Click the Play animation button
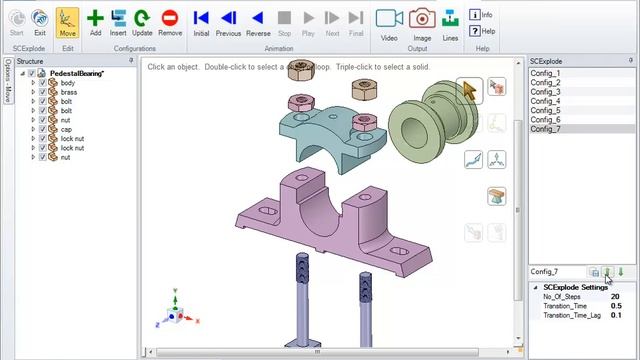The height and width of the screenshot is (360, 640). pos(308,24)
